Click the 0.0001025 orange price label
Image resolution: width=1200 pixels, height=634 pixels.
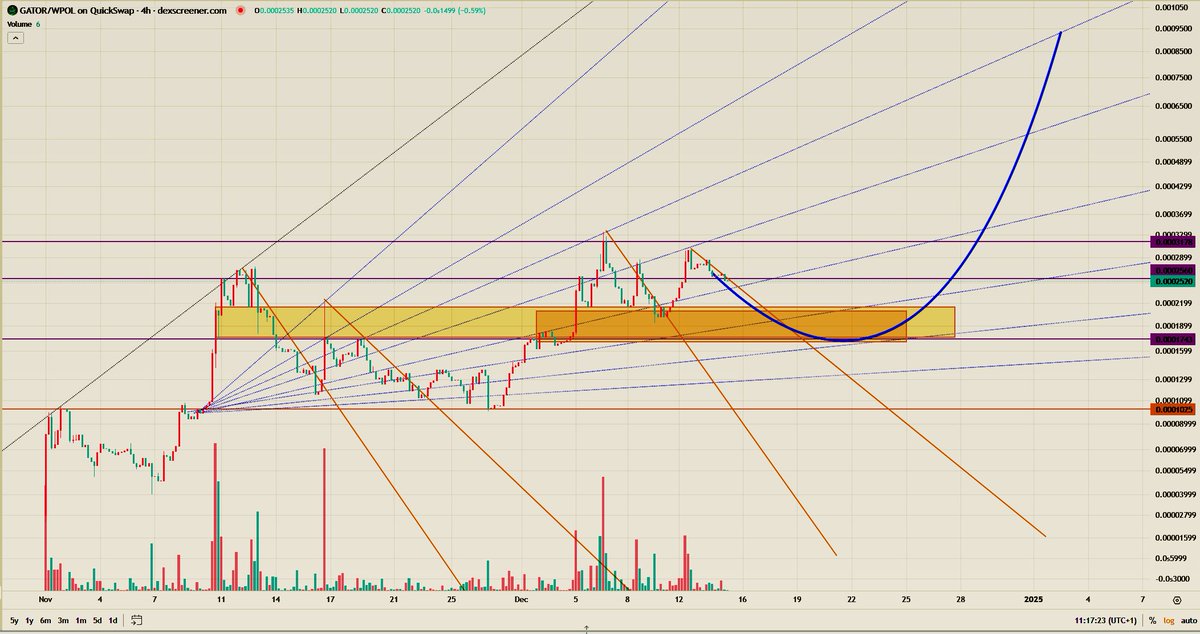pyautogui.click(x=1173, y=409)
